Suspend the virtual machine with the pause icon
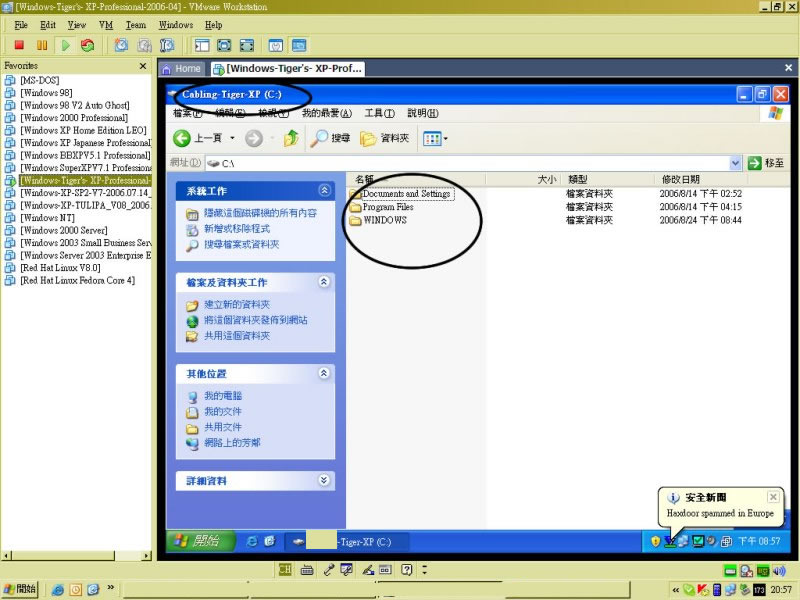The width and height of the screenshot is (800, 600). point(42,45)
